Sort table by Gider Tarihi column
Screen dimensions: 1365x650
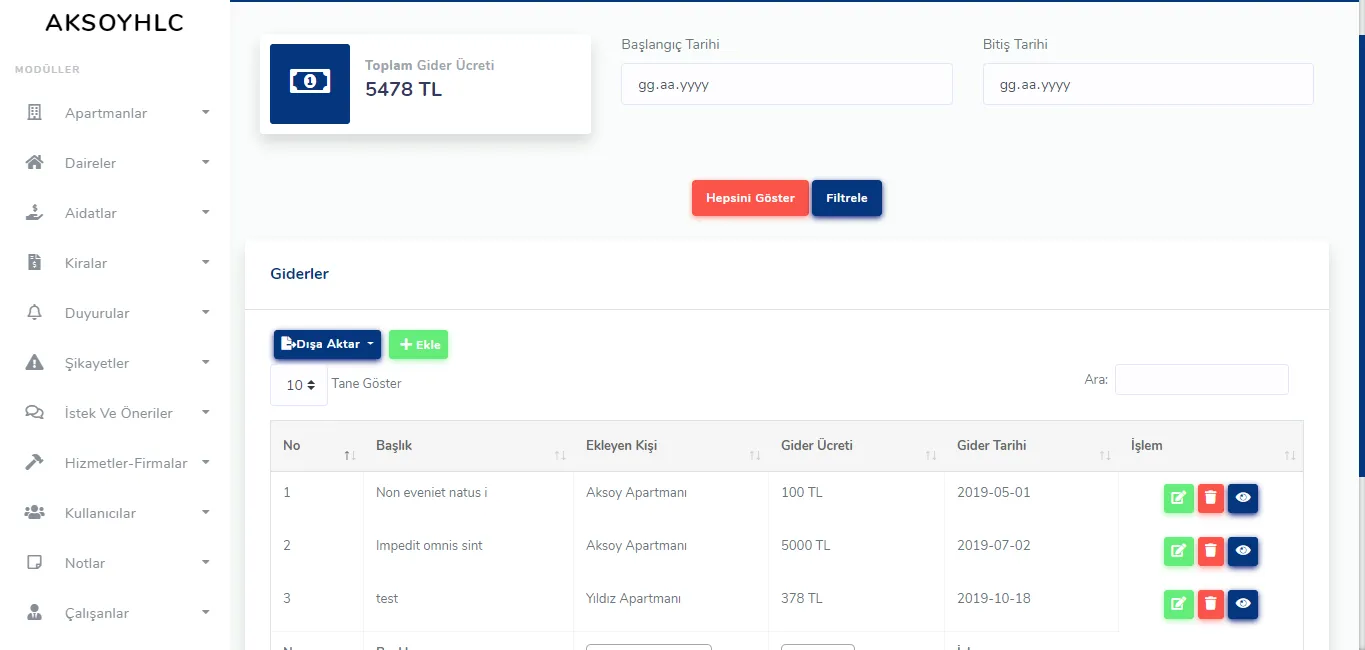pos(1031,446)
